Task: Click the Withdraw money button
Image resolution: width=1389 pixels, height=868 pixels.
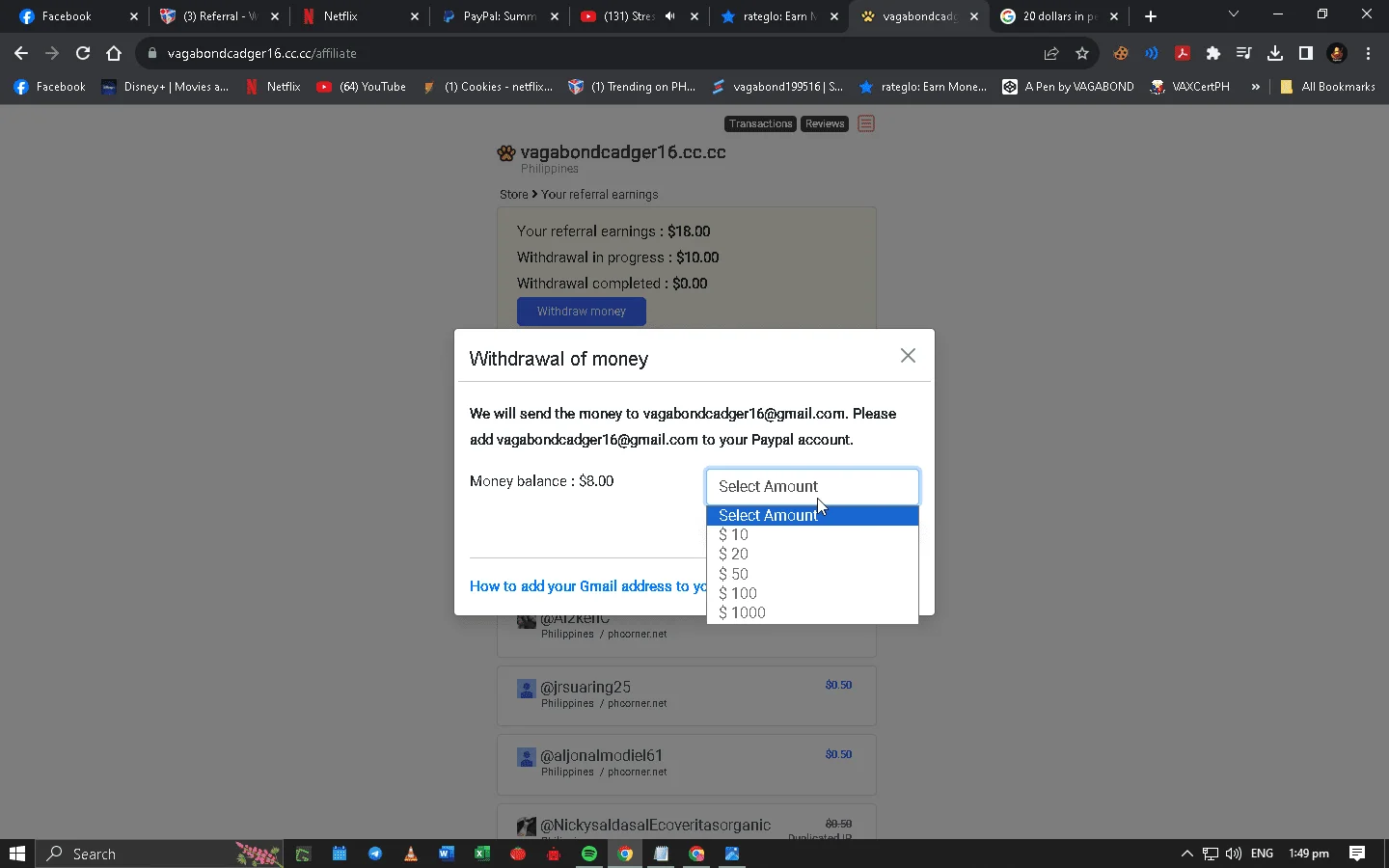Action: pos(582,312)
